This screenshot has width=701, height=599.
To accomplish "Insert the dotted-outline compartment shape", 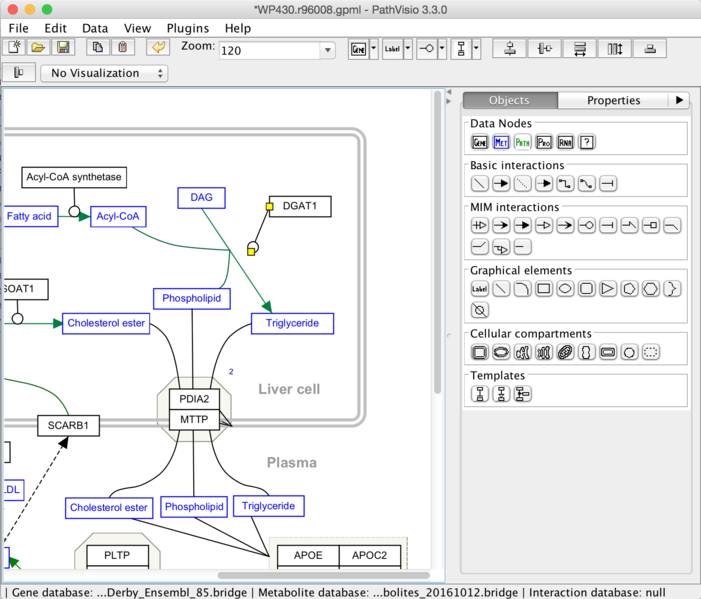I will (x=651, y=352).
